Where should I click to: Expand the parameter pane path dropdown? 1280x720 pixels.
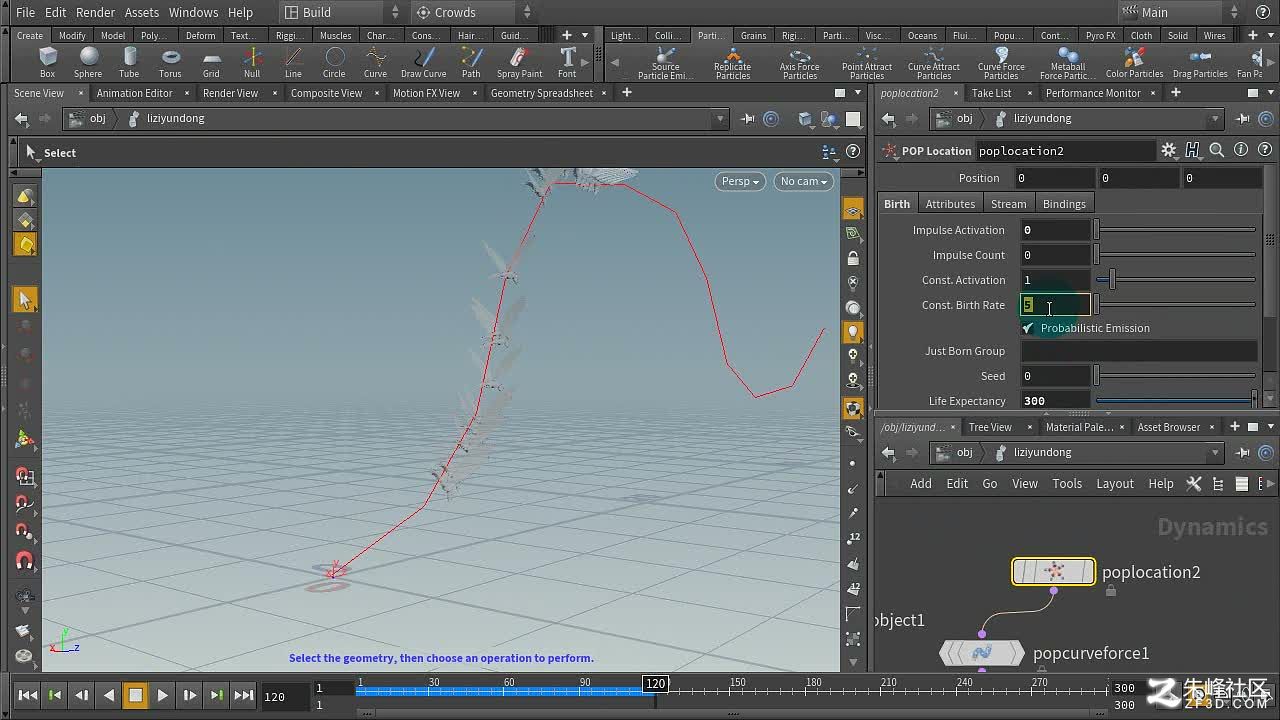pos(1215,118)
